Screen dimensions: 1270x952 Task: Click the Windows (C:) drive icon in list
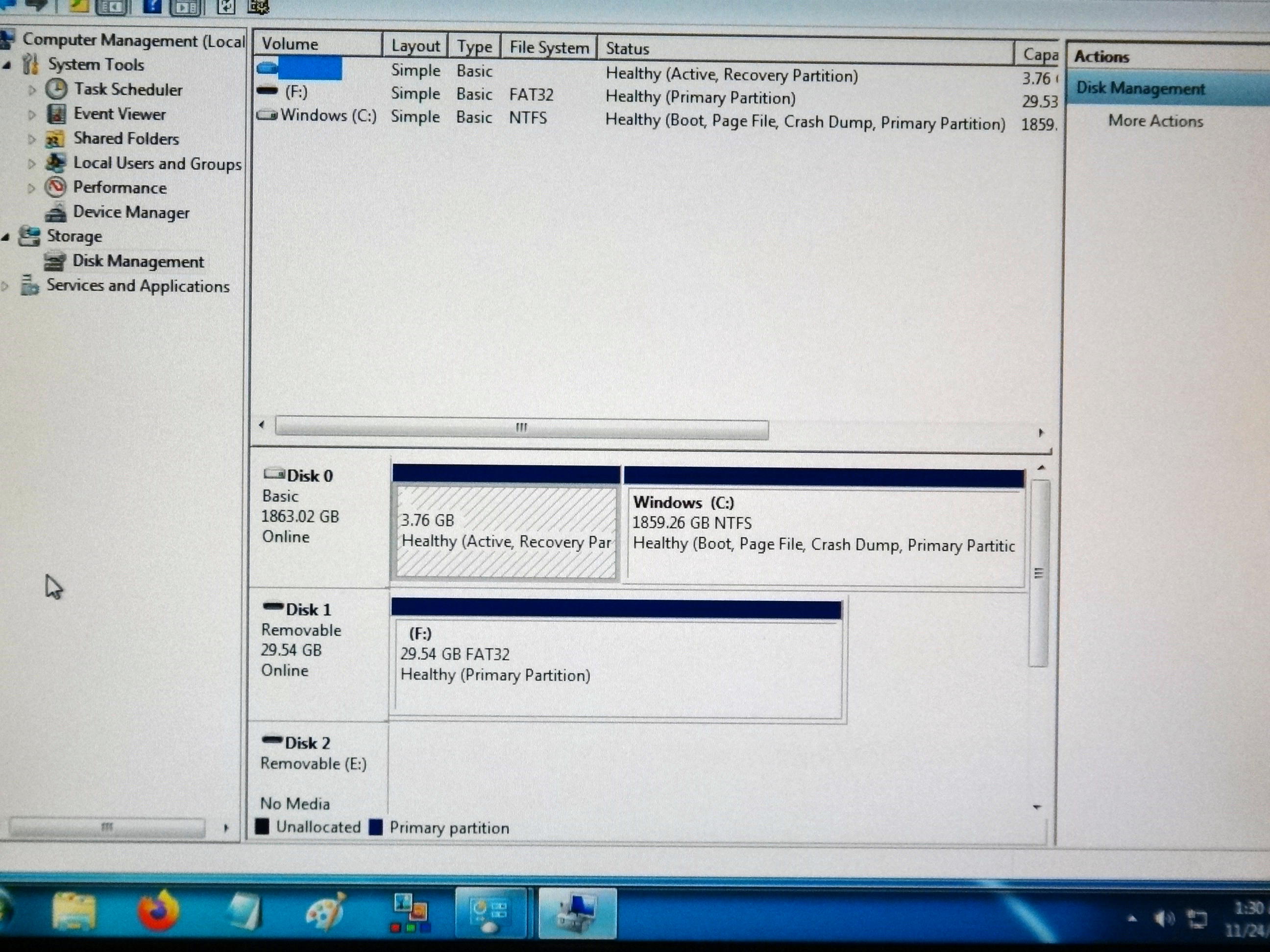coord(267,115)
